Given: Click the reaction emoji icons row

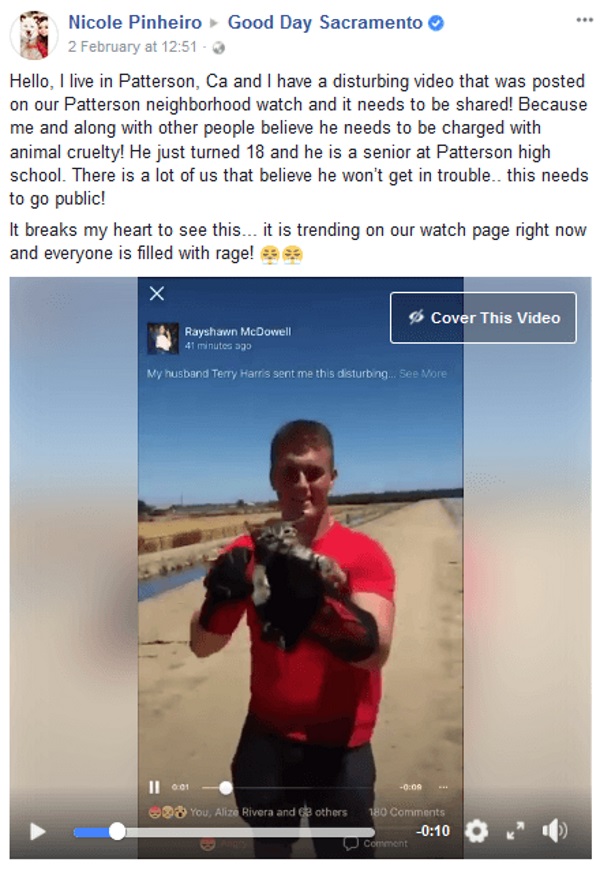Looking at the screenshot, I should click(167, 812).
